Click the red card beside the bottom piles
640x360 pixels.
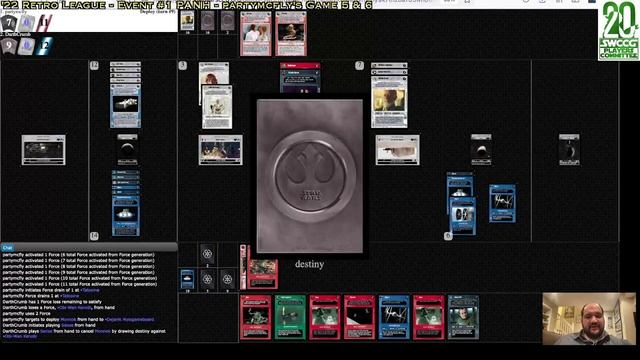(x=262, y=274)
